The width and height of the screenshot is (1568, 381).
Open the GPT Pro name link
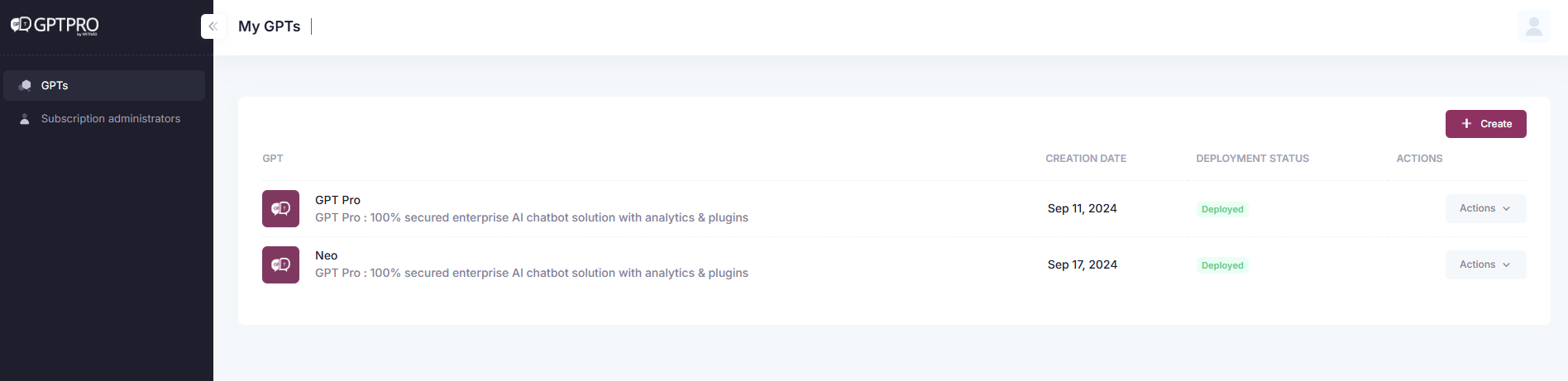(x=337, y=200)
